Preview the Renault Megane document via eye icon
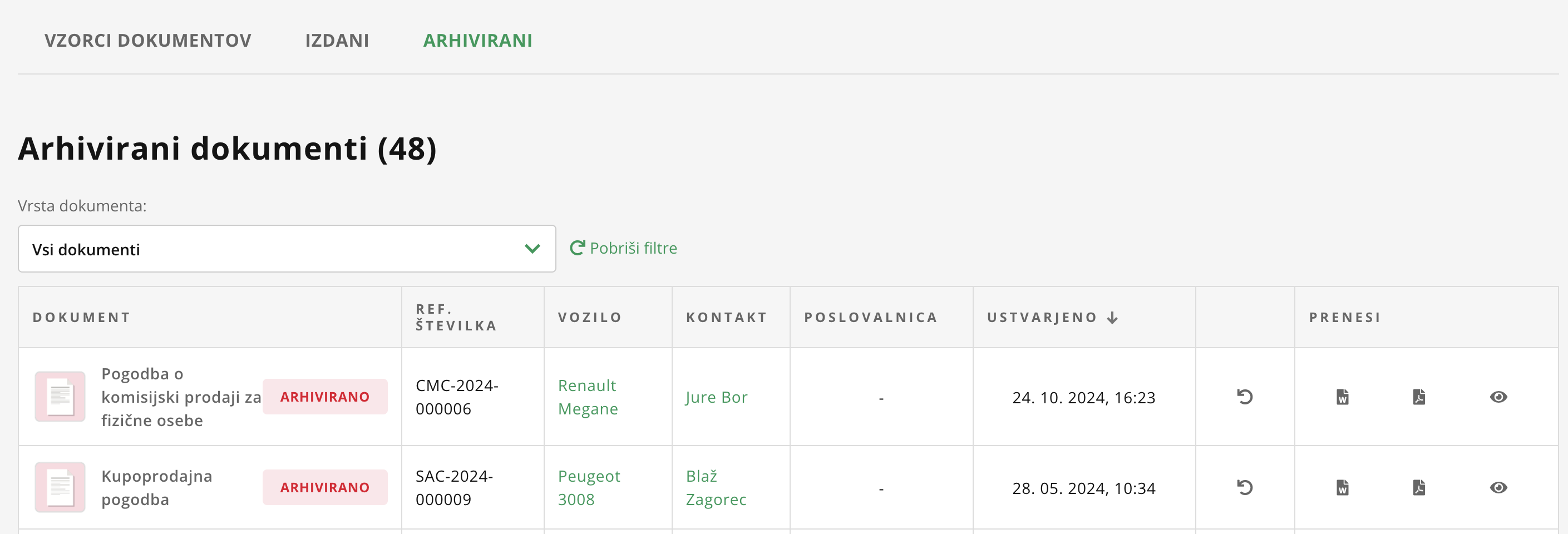This screenshot has height=534, width=1568. pyautogui.click(x=1498, y=397)
